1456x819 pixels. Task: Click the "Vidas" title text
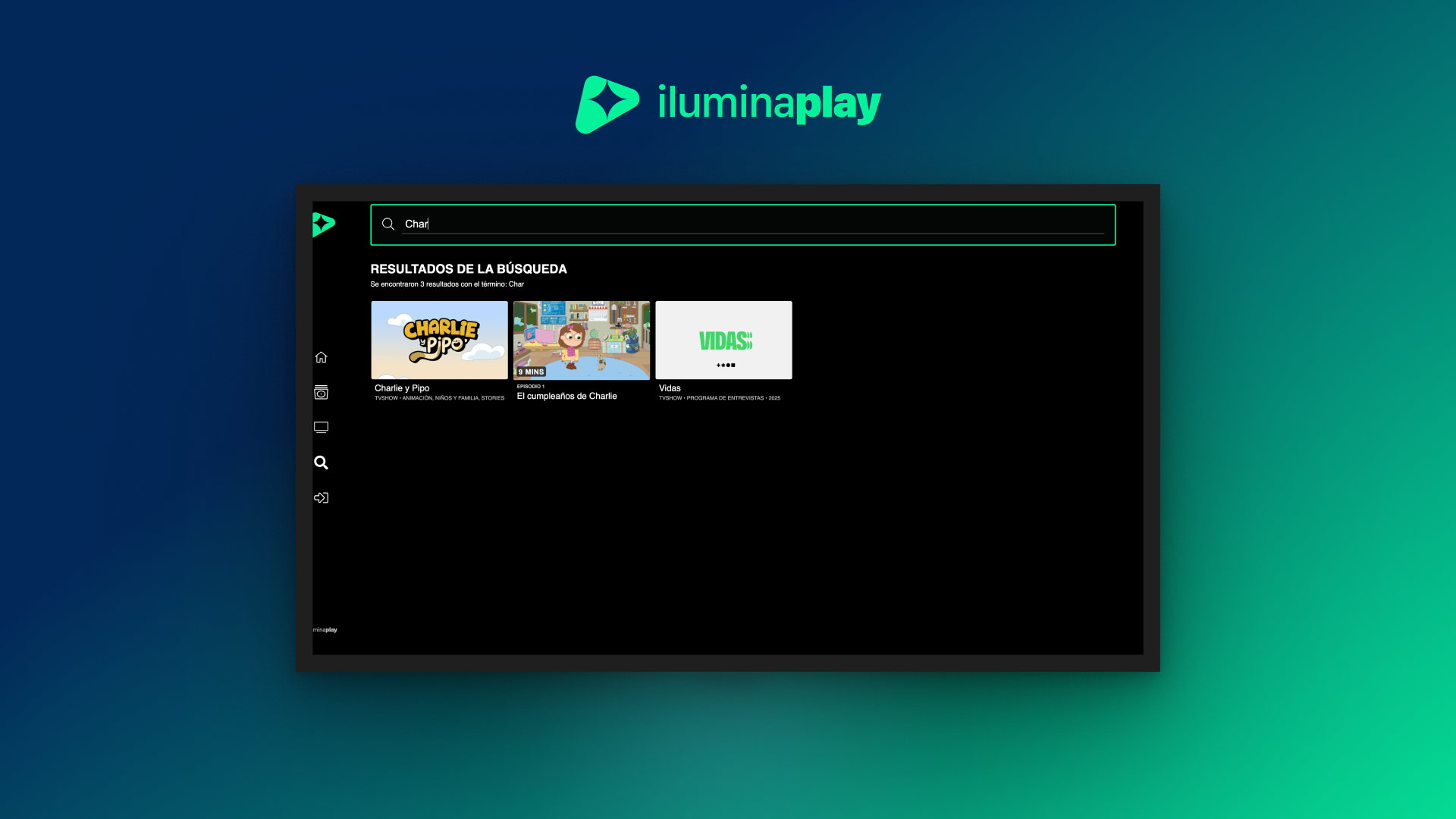[x=670, y=388]
